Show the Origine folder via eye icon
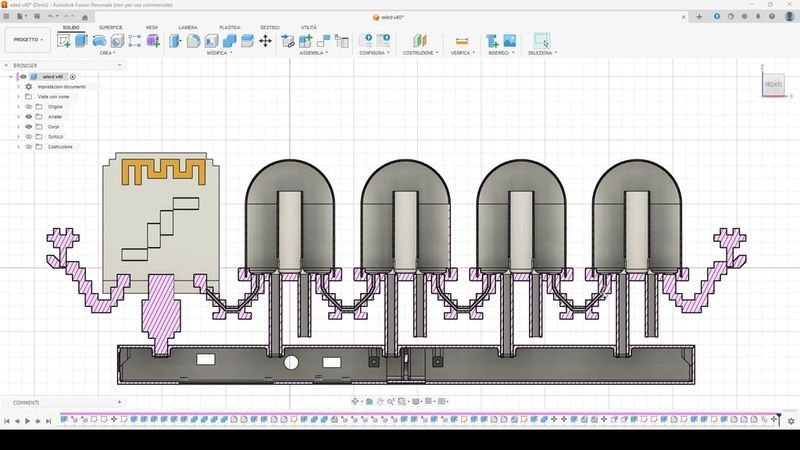Viewport: 800px width, 450px height. 29,106
